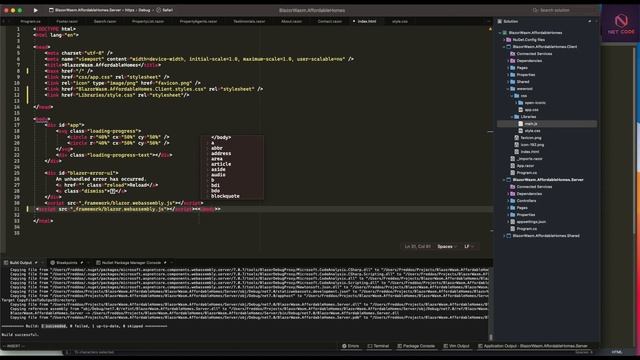The width and height of the screenshot is (640, 360).
Task: Select the Index.html editor tab
Action: pos(367,22)
